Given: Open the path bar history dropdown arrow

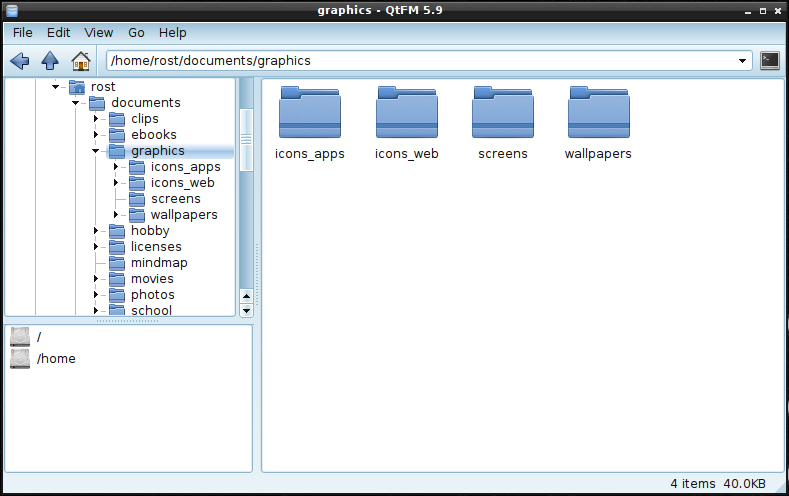Looking at the screenshot, I should pyautogui.click(x=742, y=61).
